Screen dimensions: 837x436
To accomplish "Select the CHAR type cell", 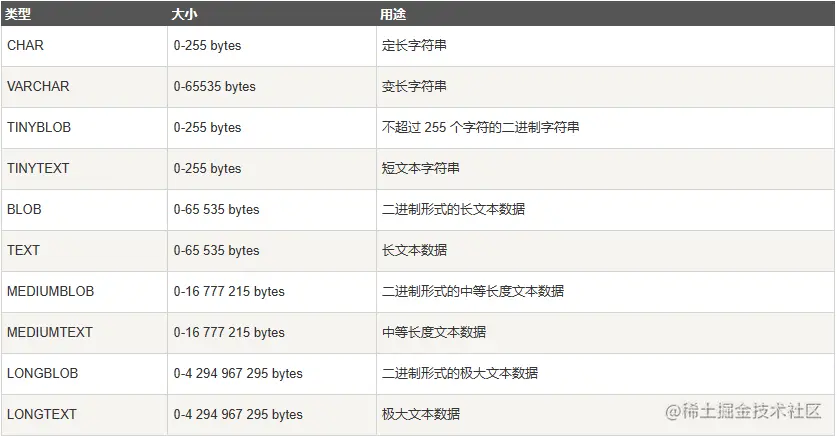I will [x=26, y=46].
